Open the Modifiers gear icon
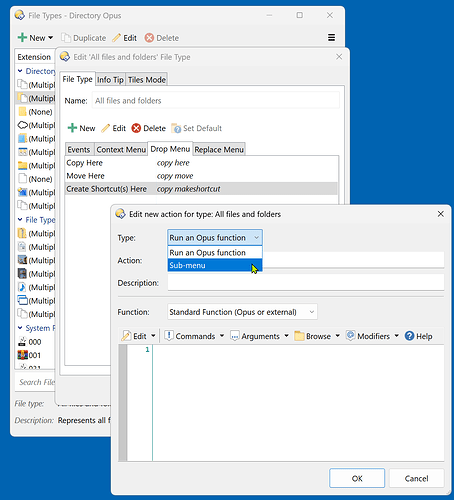454x500 pixels. (x=350, y=336)
